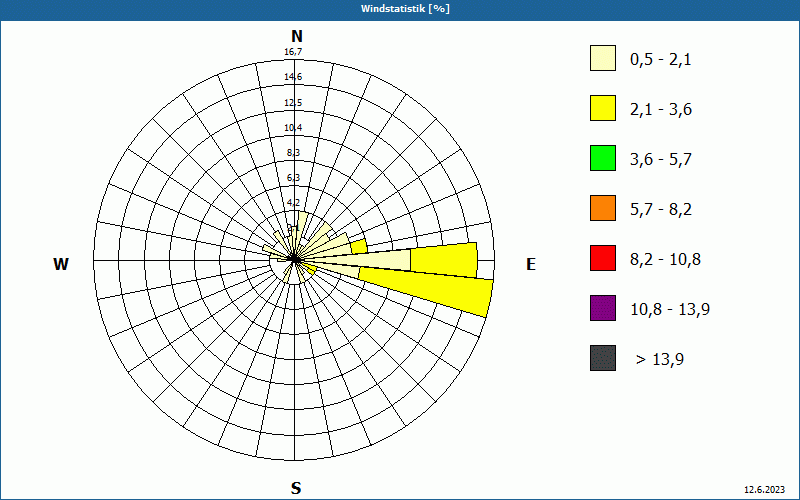Click the N compass label
Viewport: 800px width, 500px height.
(296, 36)
